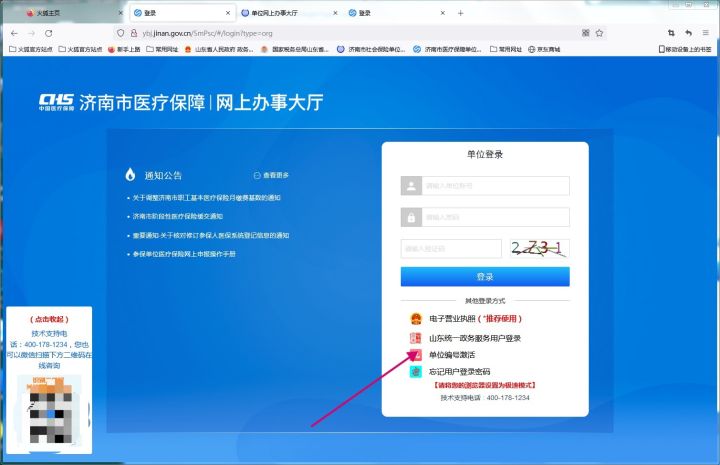Viewport: 720px width, 465px height.
Task: Close the 火狐主页 tab
Action: pos(120,13)
